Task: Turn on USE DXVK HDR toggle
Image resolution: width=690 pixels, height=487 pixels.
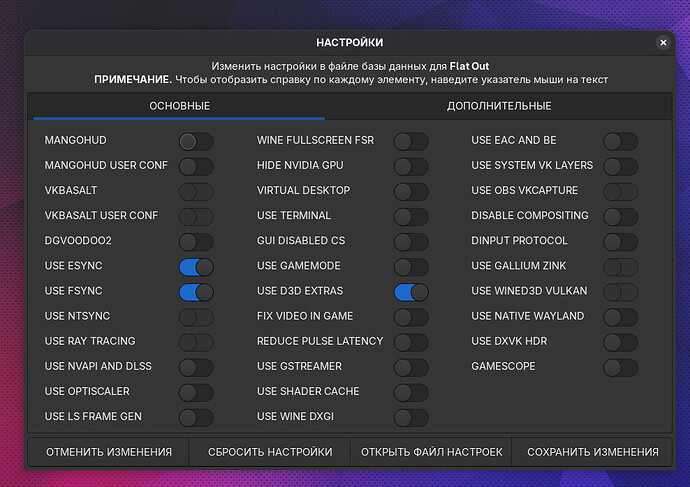Action: point(620,342)
